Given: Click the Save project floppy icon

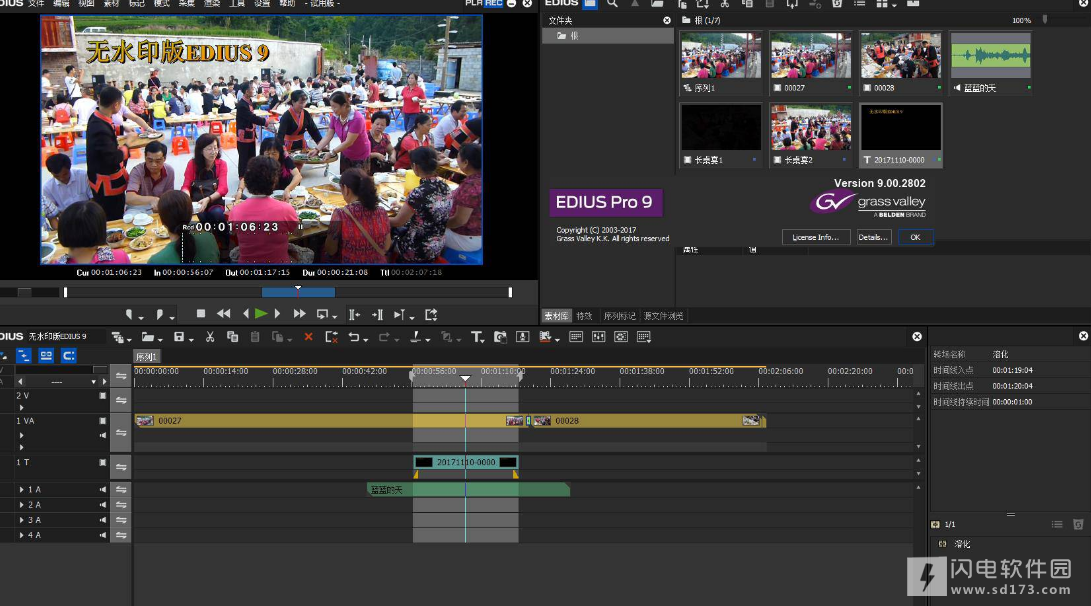Looking at the screenshot, I should click(x=179, y=337).
